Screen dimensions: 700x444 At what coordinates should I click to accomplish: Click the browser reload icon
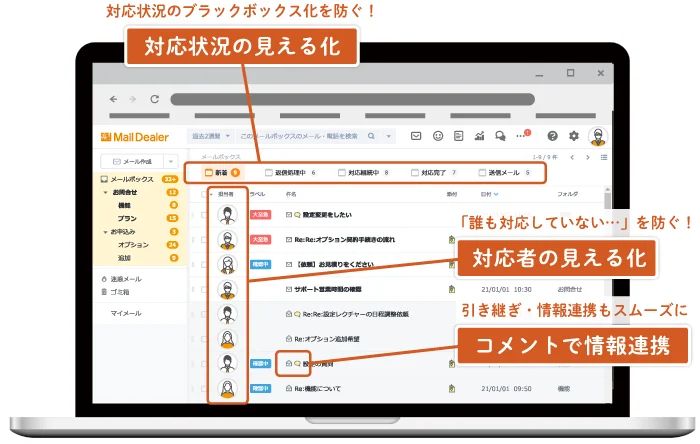(154, 99)
